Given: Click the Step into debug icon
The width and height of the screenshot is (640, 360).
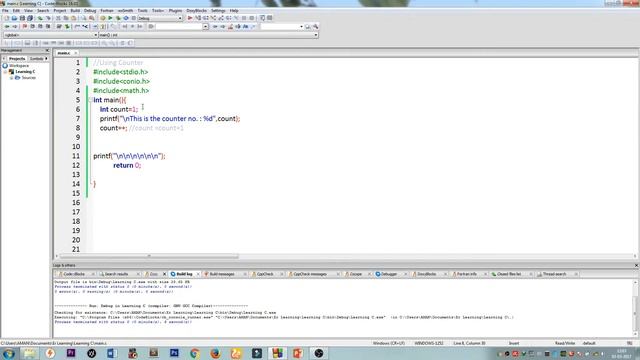Looking at the screenshot, I should (x=213, y=18).
